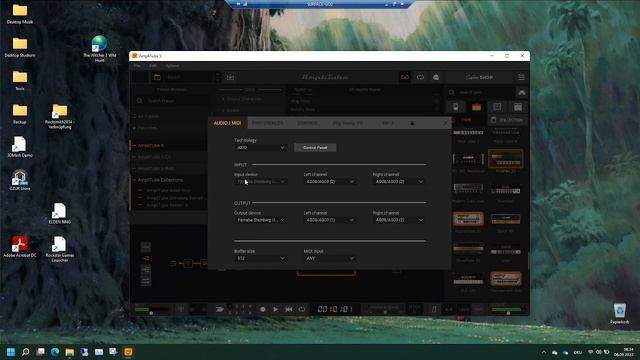Open taskbar search magnifier
This screenshot has height=360, width=640.
click(x=26, y=352)
